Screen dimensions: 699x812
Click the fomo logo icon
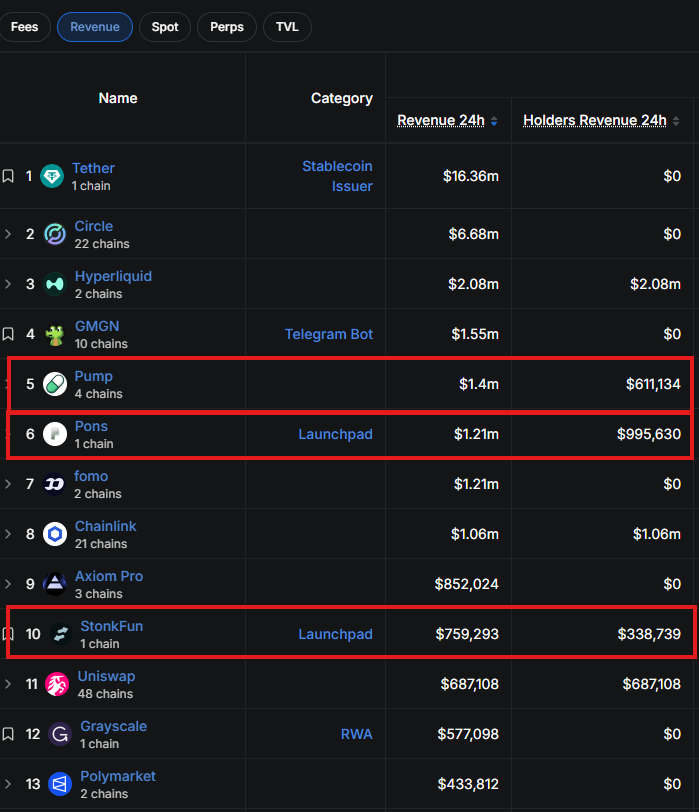[54, 484]
